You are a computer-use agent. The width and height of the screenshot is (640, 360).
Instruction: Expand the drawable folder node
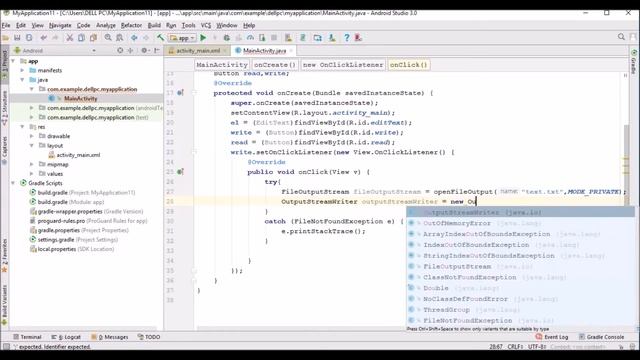[32, 136]
